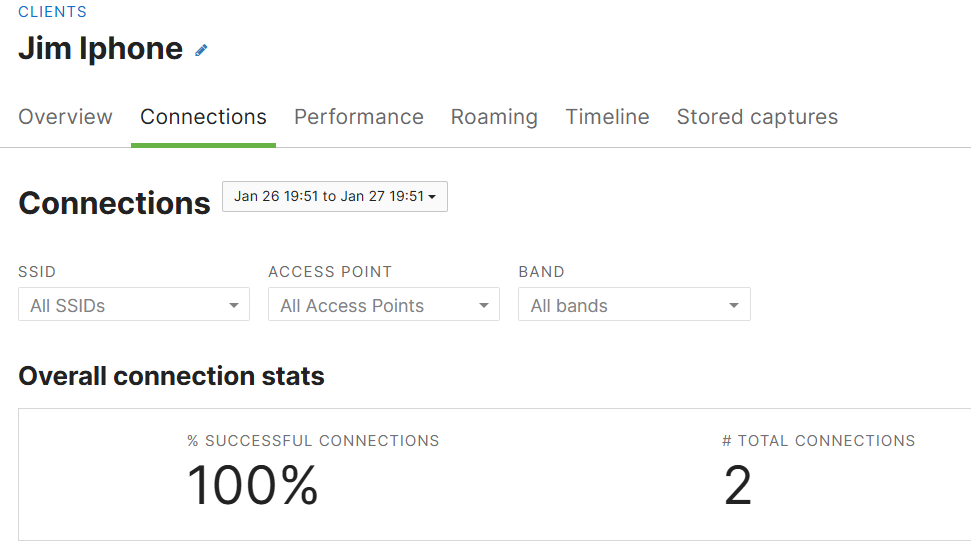Expand the All SSIDs dropdown
The width and height of the screenshot is (971, 560).
pyautogui.click(x=134, y=304)
